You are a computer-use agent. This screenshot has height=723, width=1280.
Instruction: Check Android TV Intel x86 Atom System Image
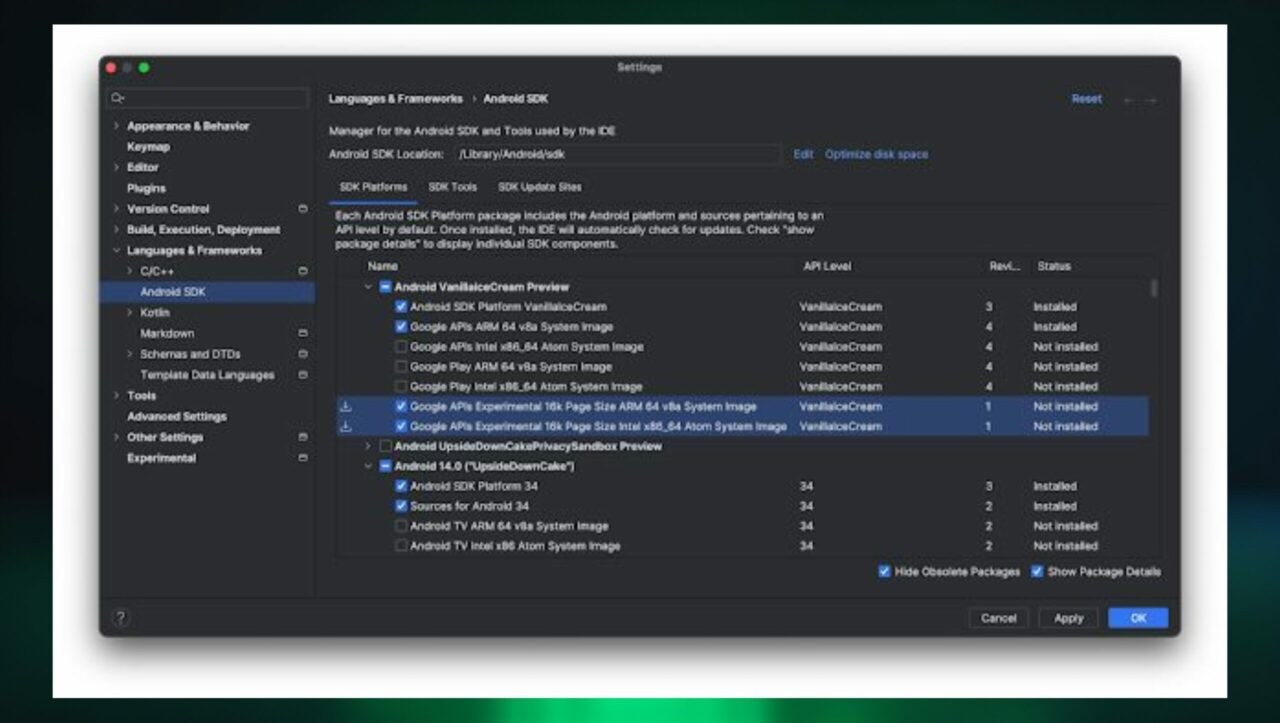tap(401, 546)
